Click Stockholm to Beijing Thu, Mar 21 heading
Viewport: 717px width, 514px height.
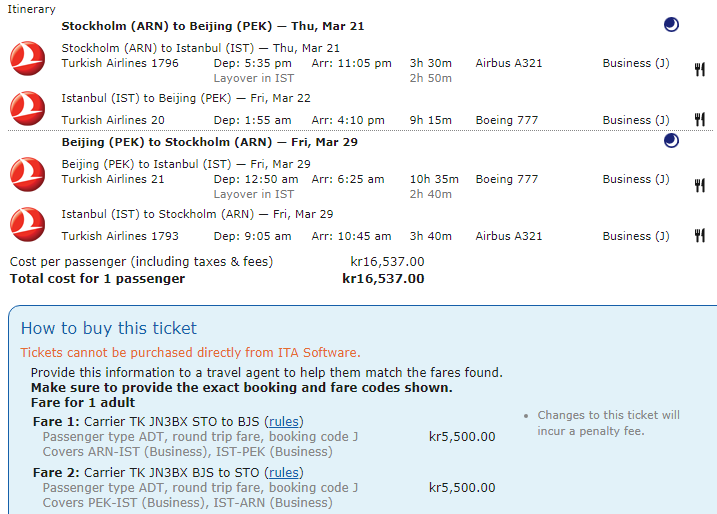click(212, 26)
